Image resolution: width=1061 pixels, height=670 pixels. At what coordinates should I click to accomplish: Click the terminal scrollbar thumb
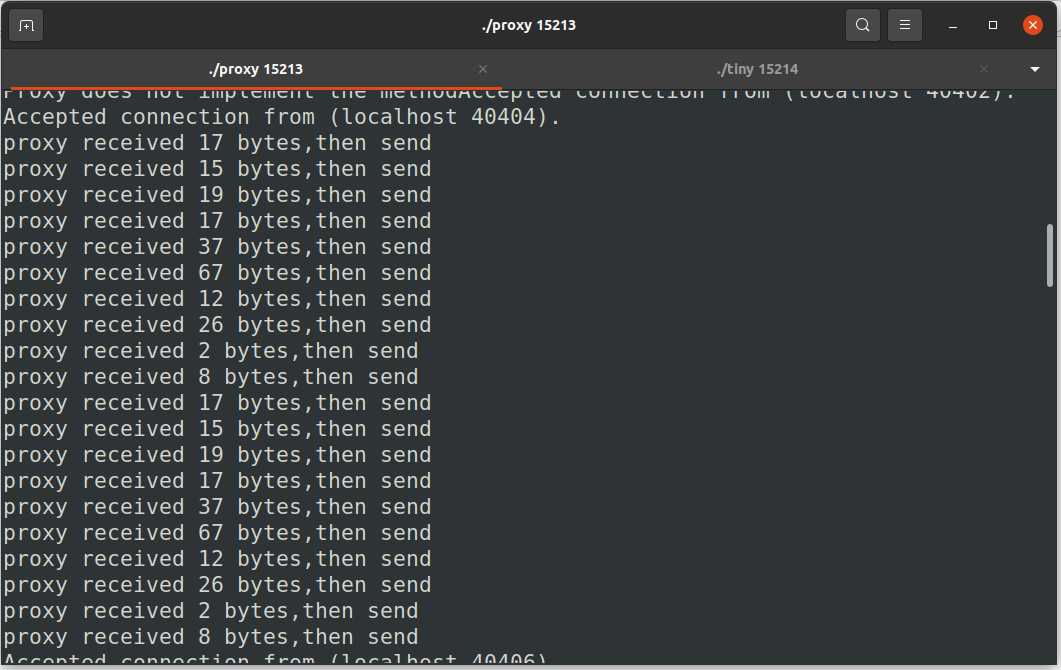click(1050, 255)
